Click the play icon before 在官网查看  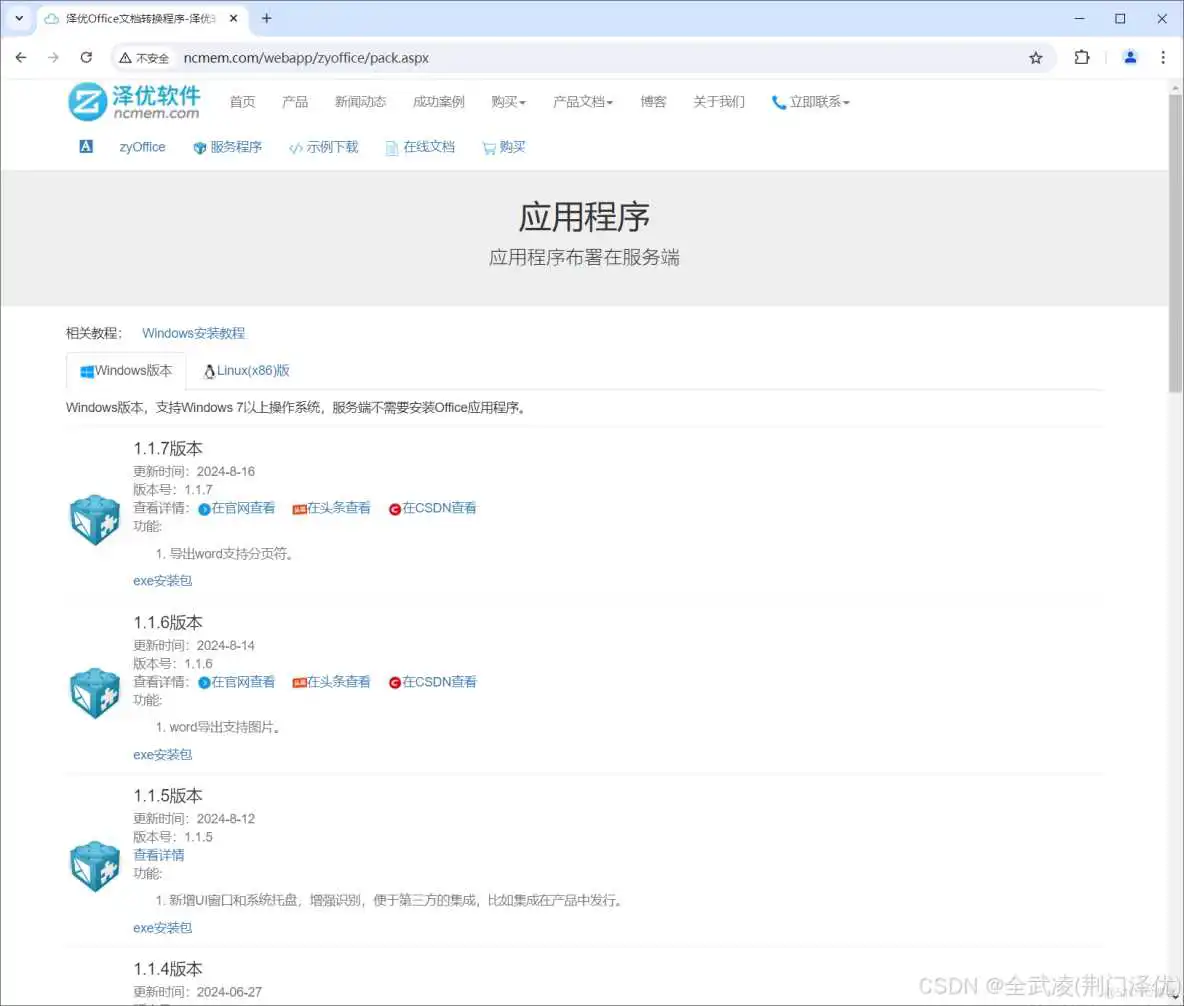tap(202, 507)
